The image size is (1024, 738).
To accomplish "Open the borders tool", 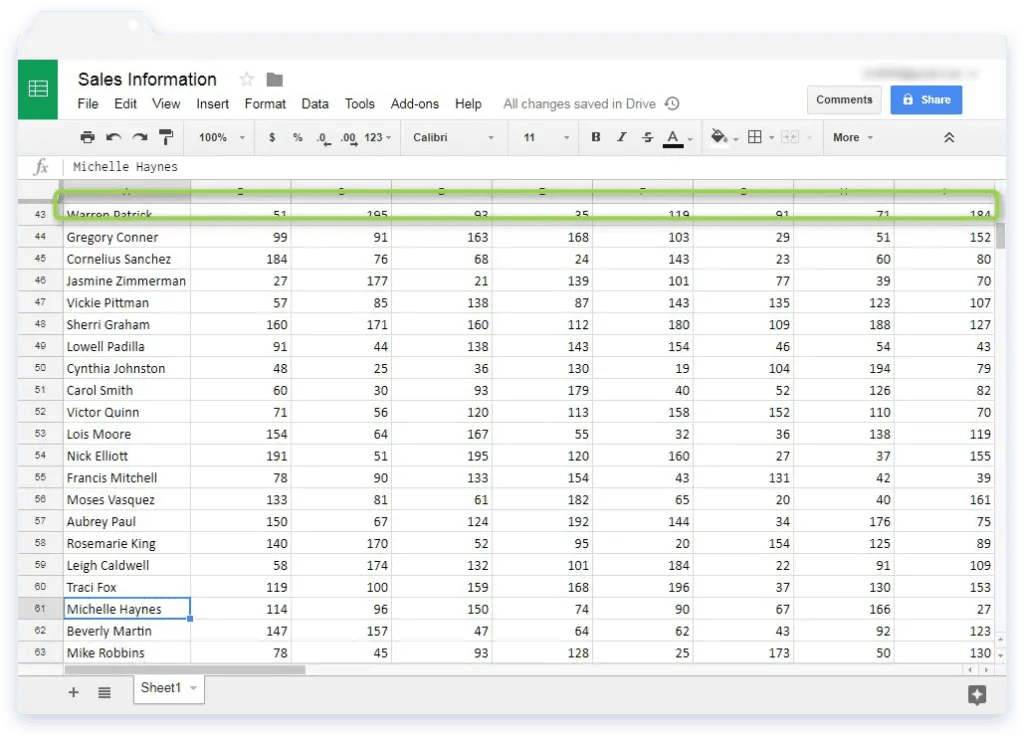I will [x=755, y=137].
